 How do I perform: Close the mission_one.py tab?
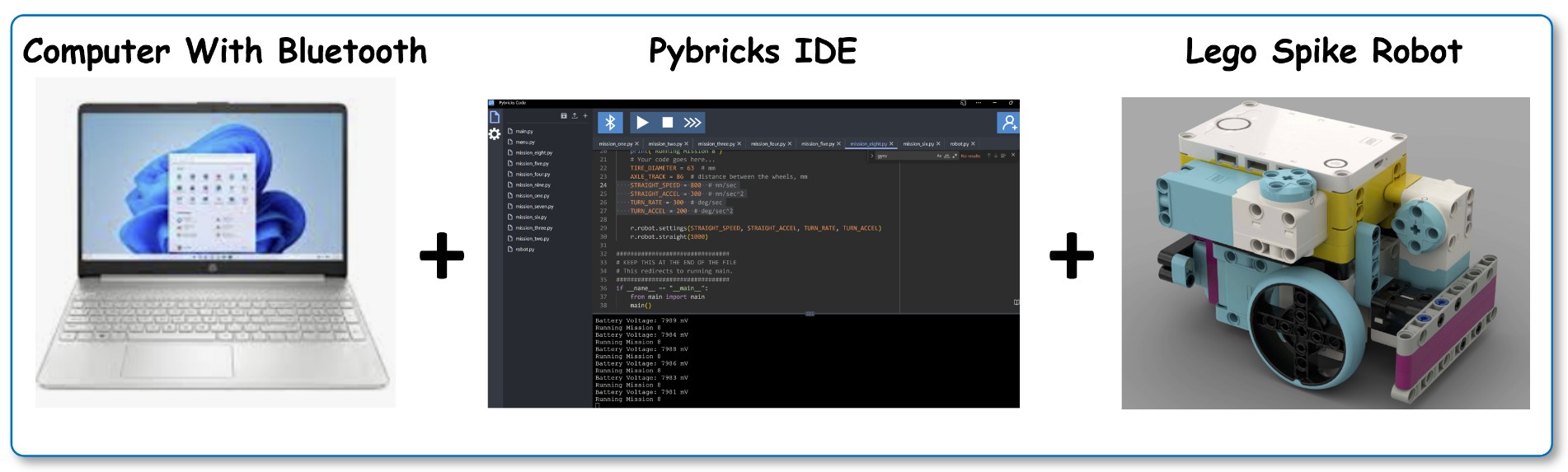tap(636, 143)
